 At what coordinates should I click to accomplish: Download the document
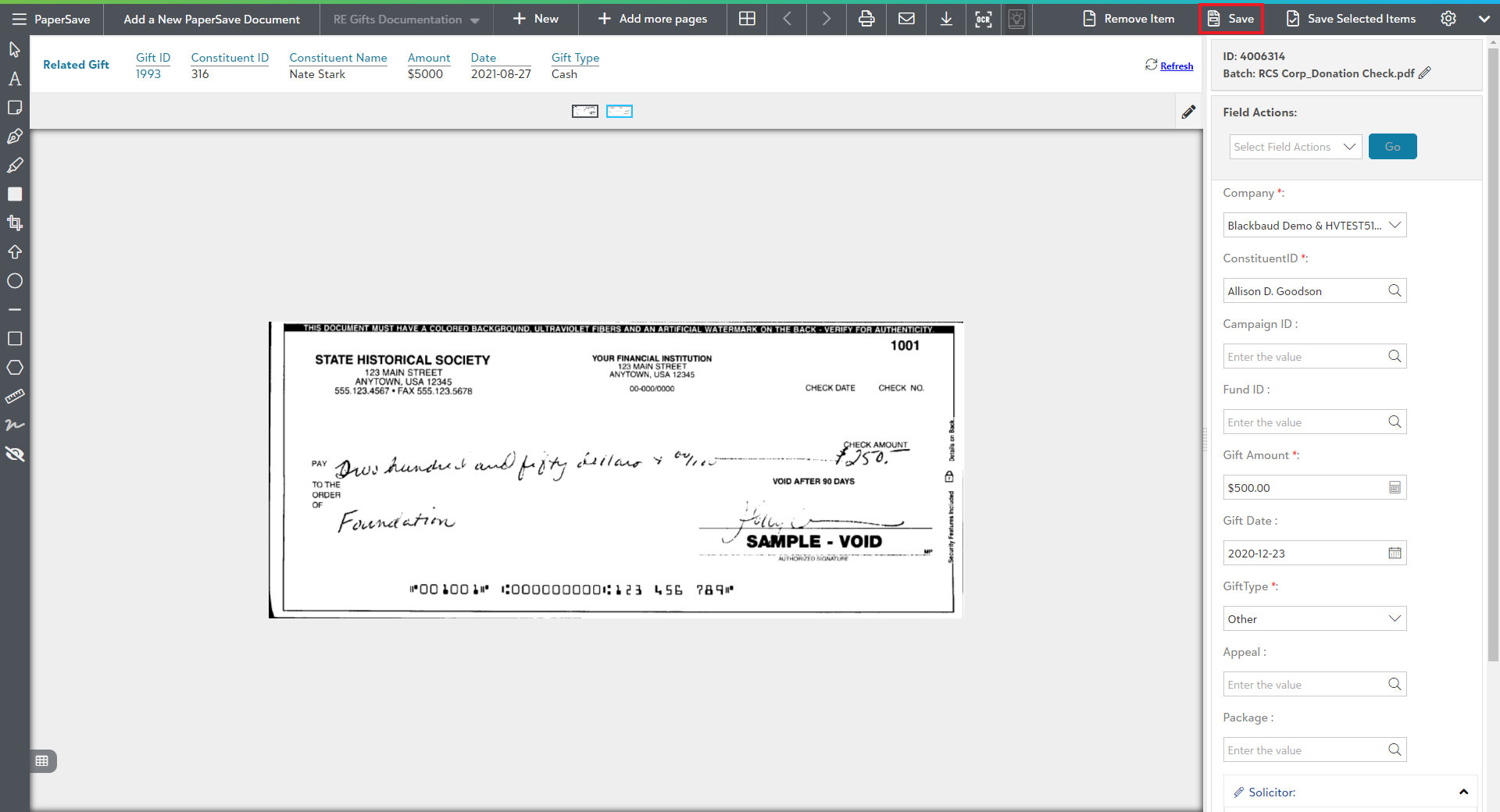pyautogui.click(x=945, y=19)
